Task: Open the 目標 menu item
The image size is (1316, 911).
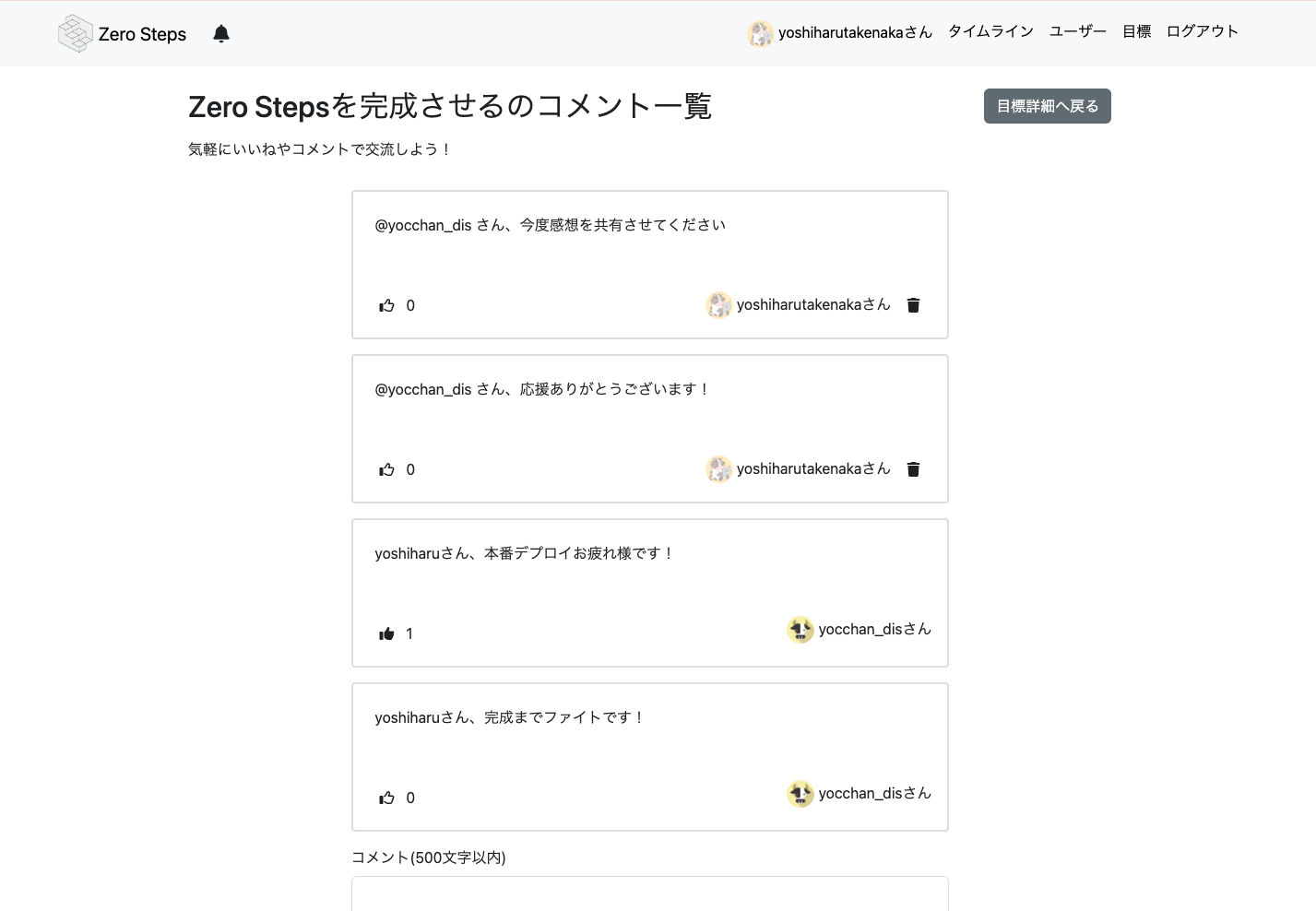Action: [x=1135, y=31]
